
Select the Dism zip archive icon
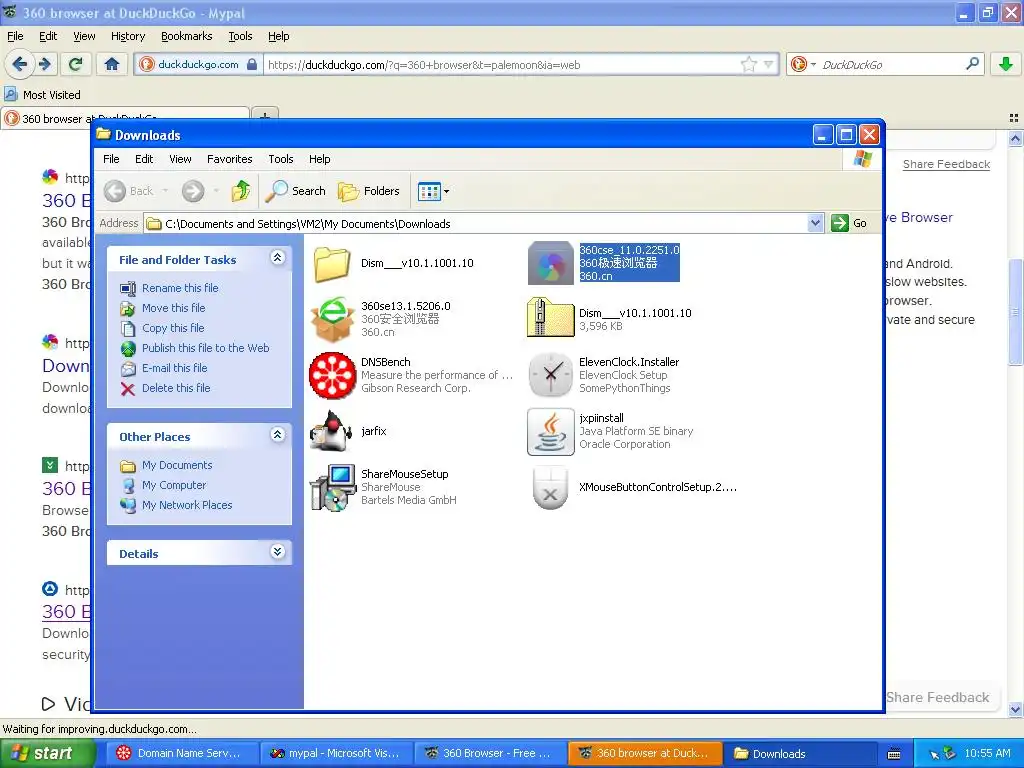click(551, 318)
